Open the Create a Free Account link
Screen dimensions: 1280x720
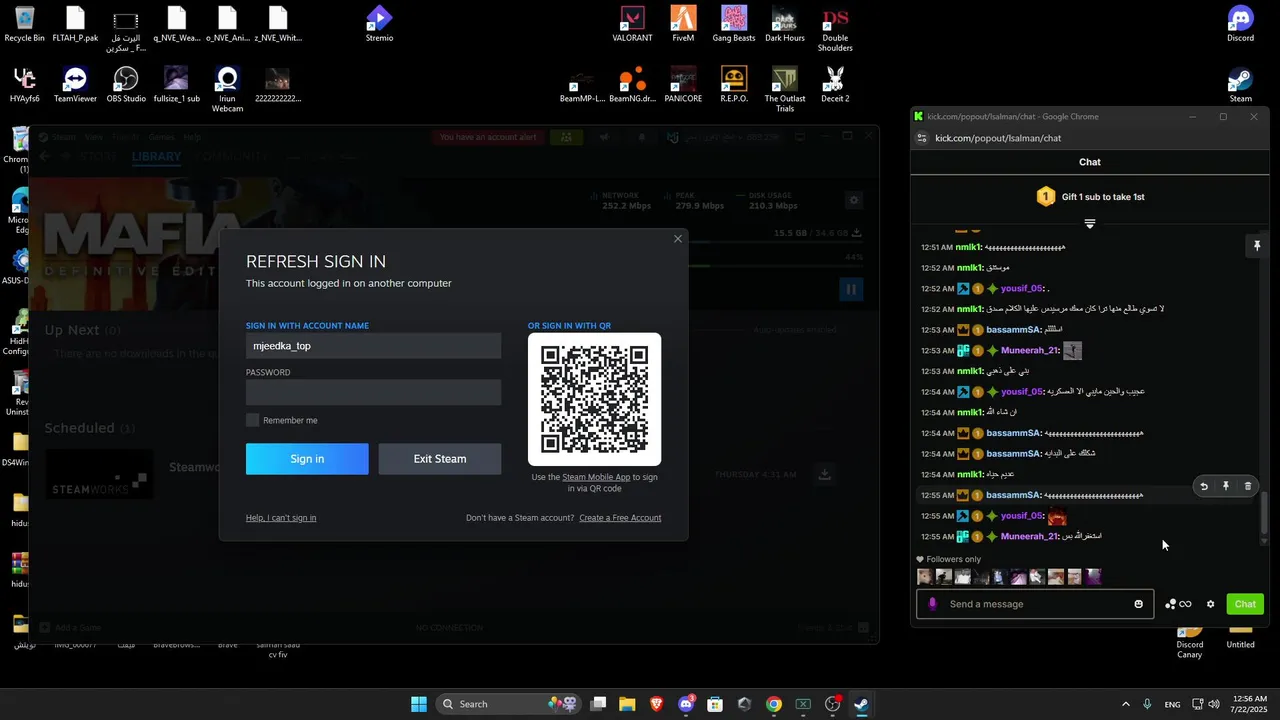(620, 518)
